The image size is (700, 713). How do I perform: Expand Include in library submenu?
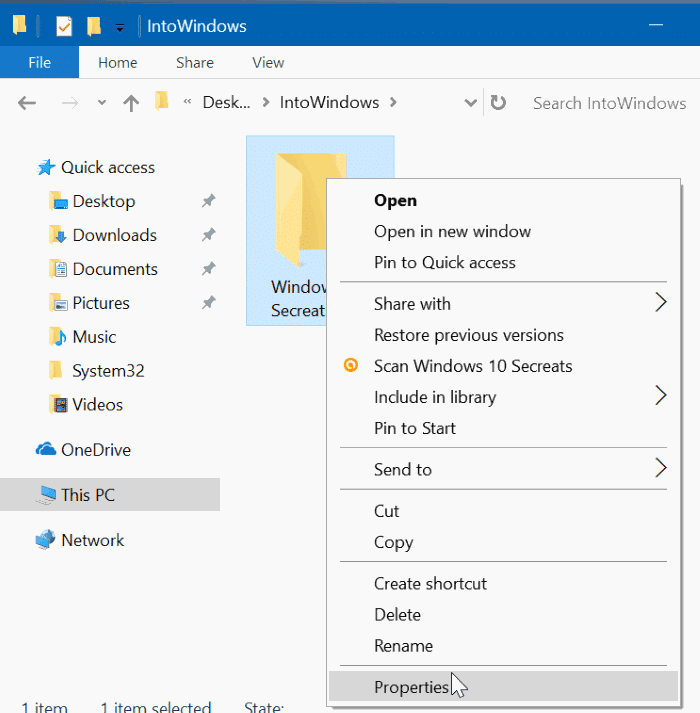click(504, 397)
